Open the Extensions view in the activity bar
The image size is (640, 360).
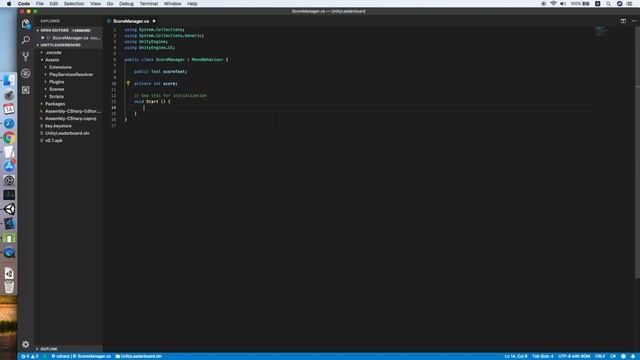pyautogui.click(x=26, y=90)
